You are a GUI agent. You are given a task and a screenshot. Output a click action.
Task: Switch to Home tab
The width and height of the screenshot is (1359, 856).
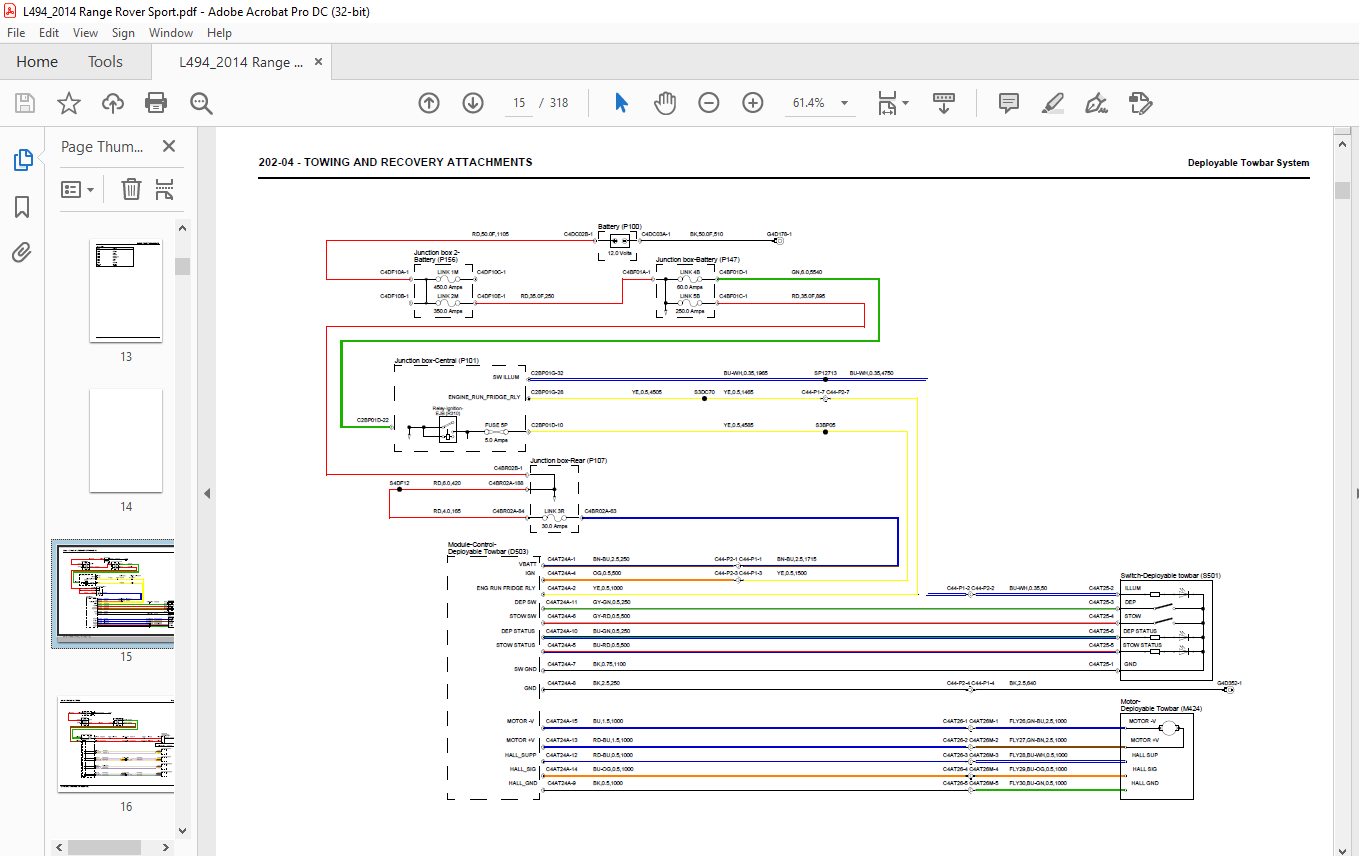(37, 62)
